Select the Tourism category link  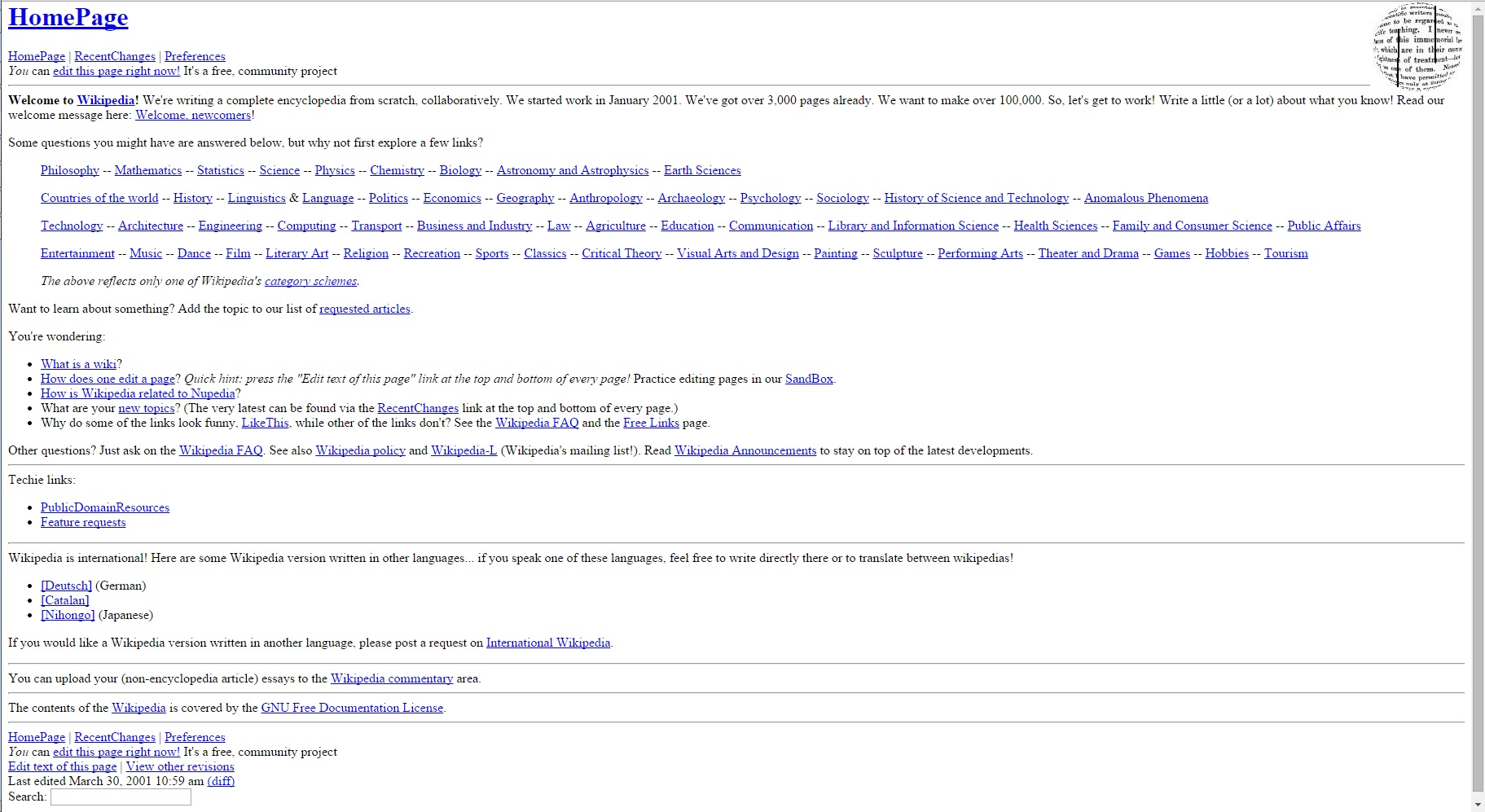coord(1285,253)
